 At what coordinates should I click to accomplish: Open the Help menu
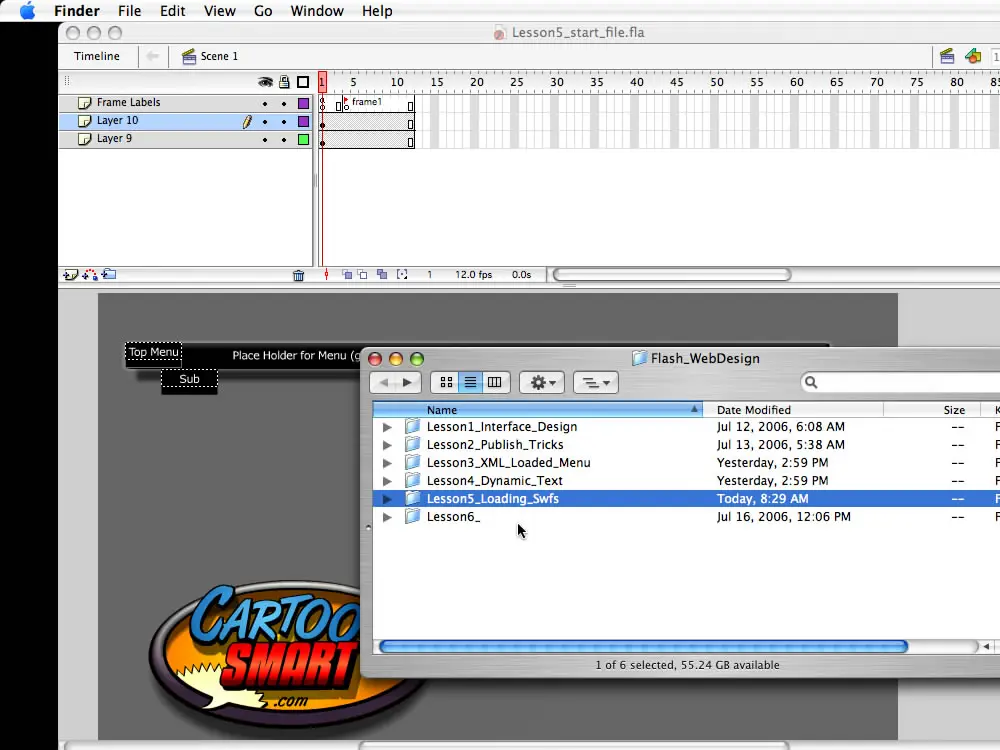377,11
